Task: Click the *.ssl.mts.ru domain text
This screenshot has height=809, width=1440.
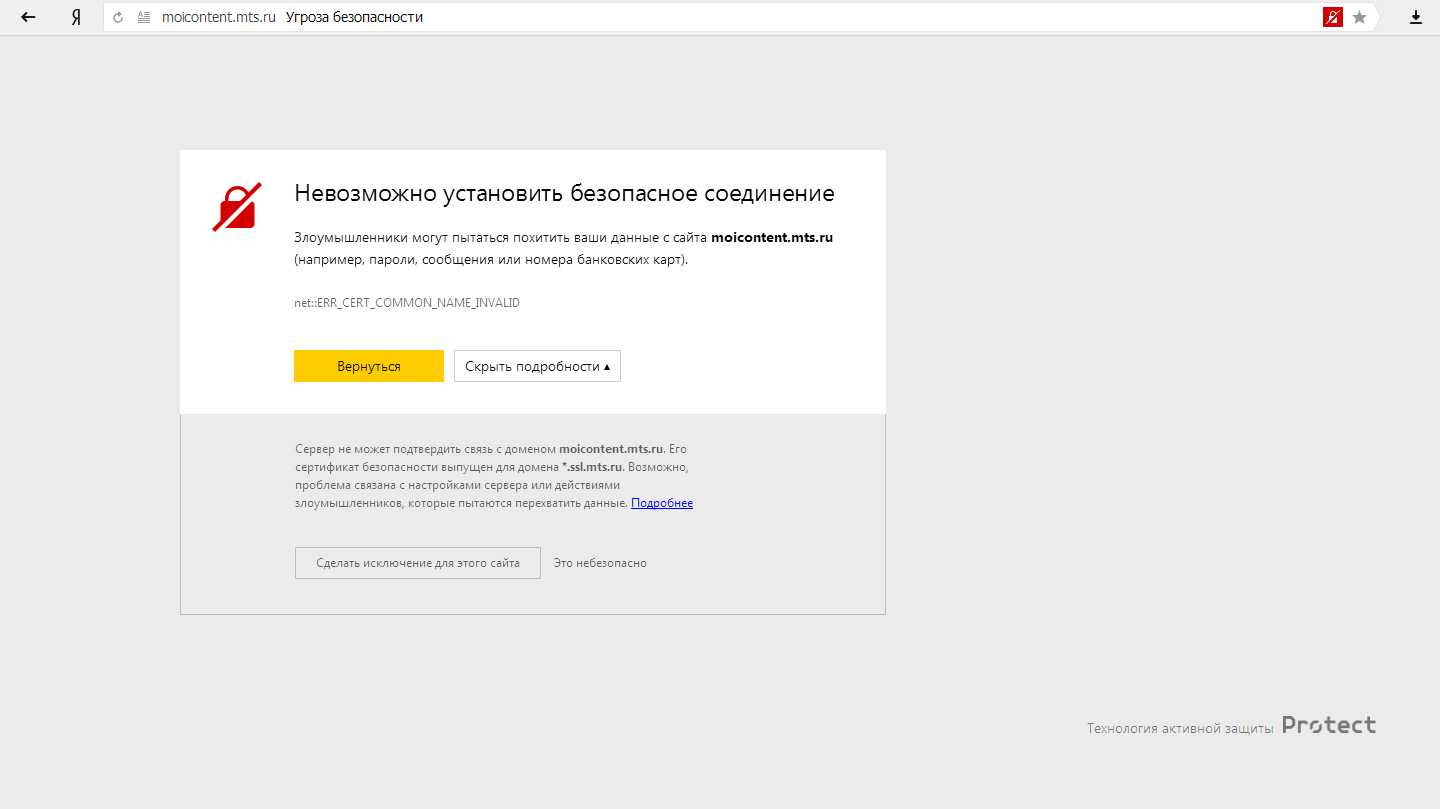Action: [593, 467]
